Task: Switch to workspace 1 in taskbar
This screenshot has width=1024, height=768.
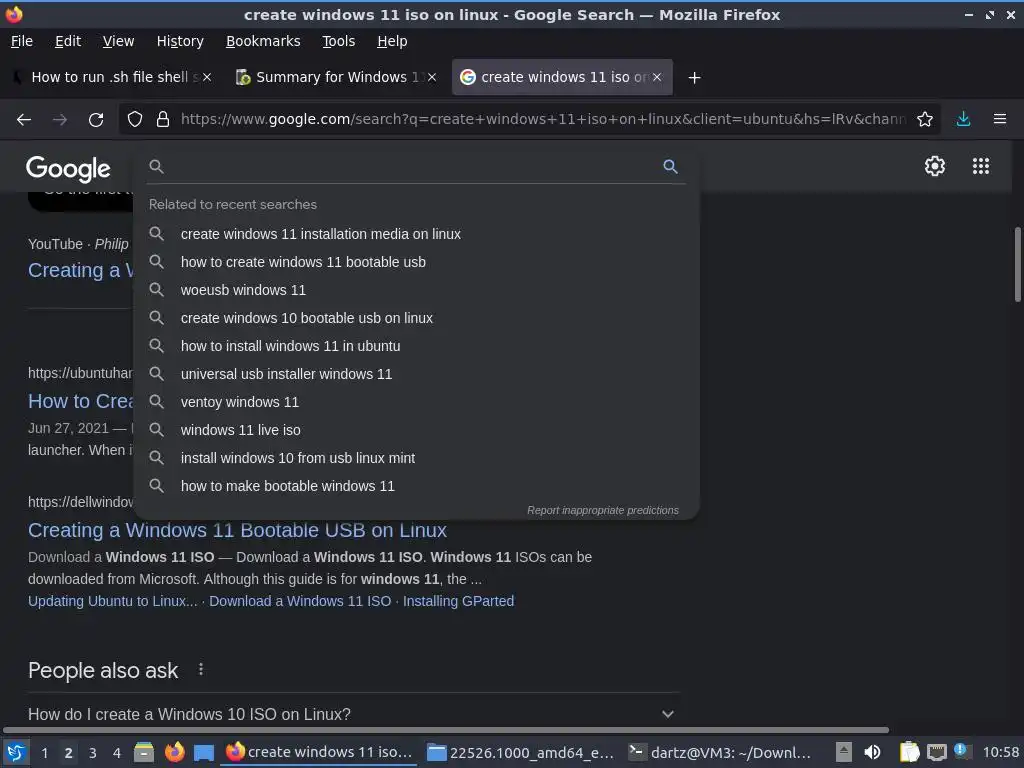Action: 44,752
